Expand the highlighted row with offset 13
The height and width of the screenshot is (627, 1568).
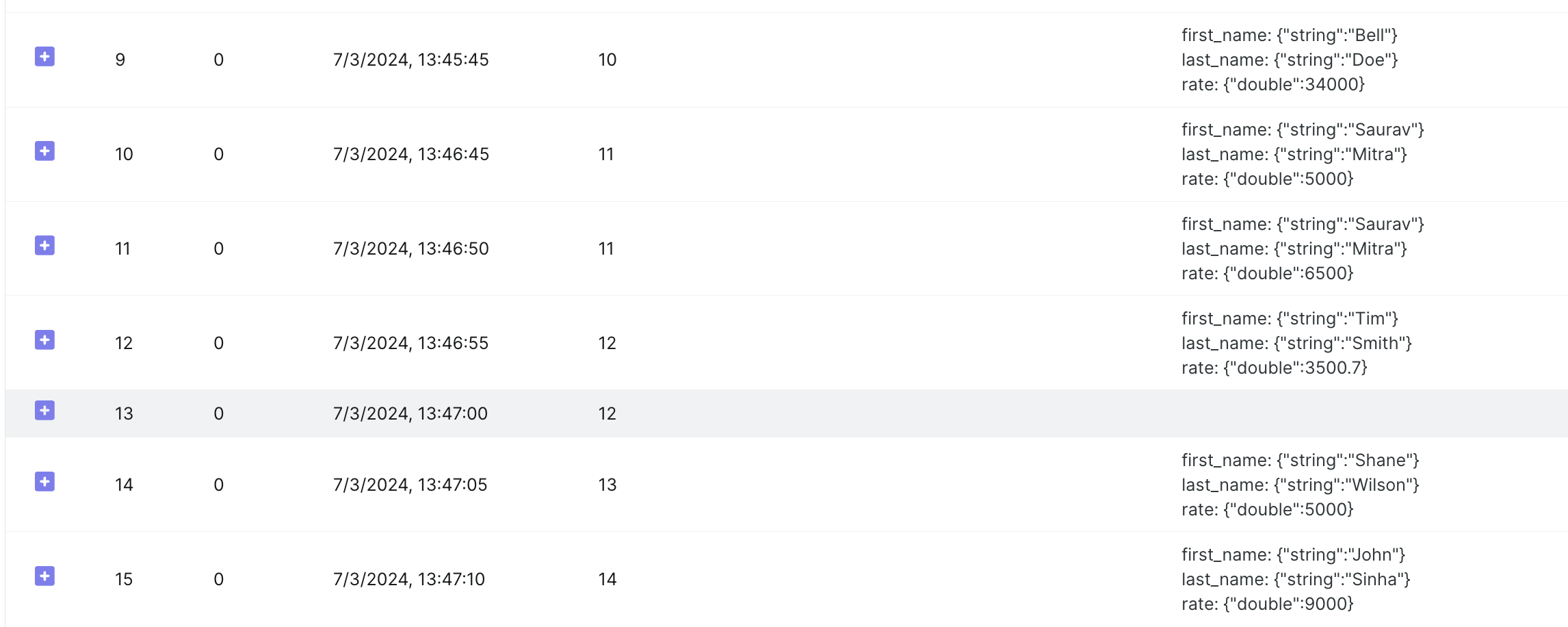point(44,411)
